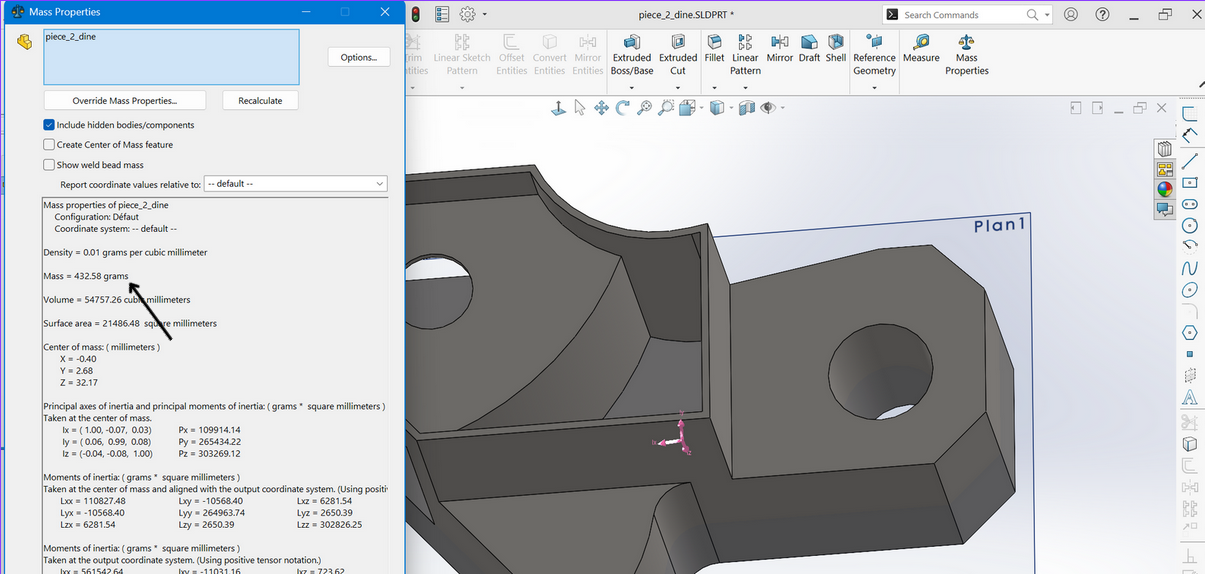1205x574 pixels.
Task: Open the File Properties list icon
Action: coord(441,14)
